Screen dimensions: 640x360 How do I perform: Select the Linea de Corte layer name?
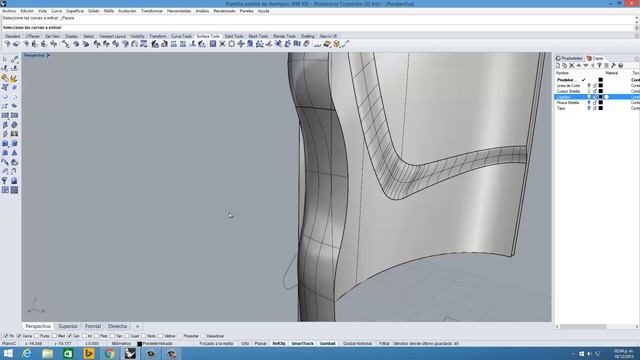pyautogui.click(x=568, y=86)
